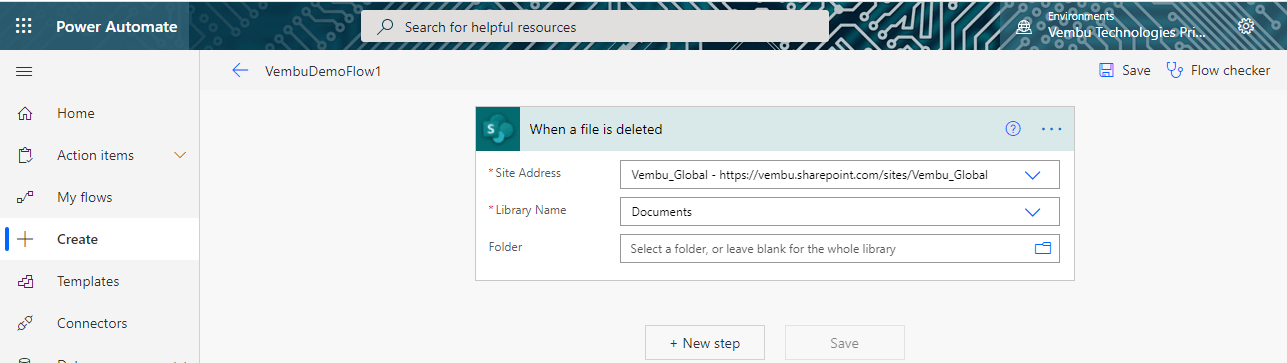Click Vembu Technologies environment name
The image size is (1287, 363).
coord(1126,33)
